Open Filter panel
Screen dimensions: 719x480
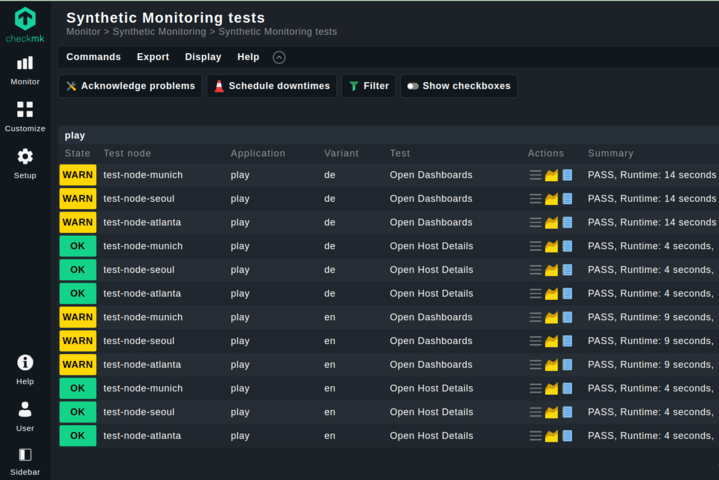[x=368, y=86]
